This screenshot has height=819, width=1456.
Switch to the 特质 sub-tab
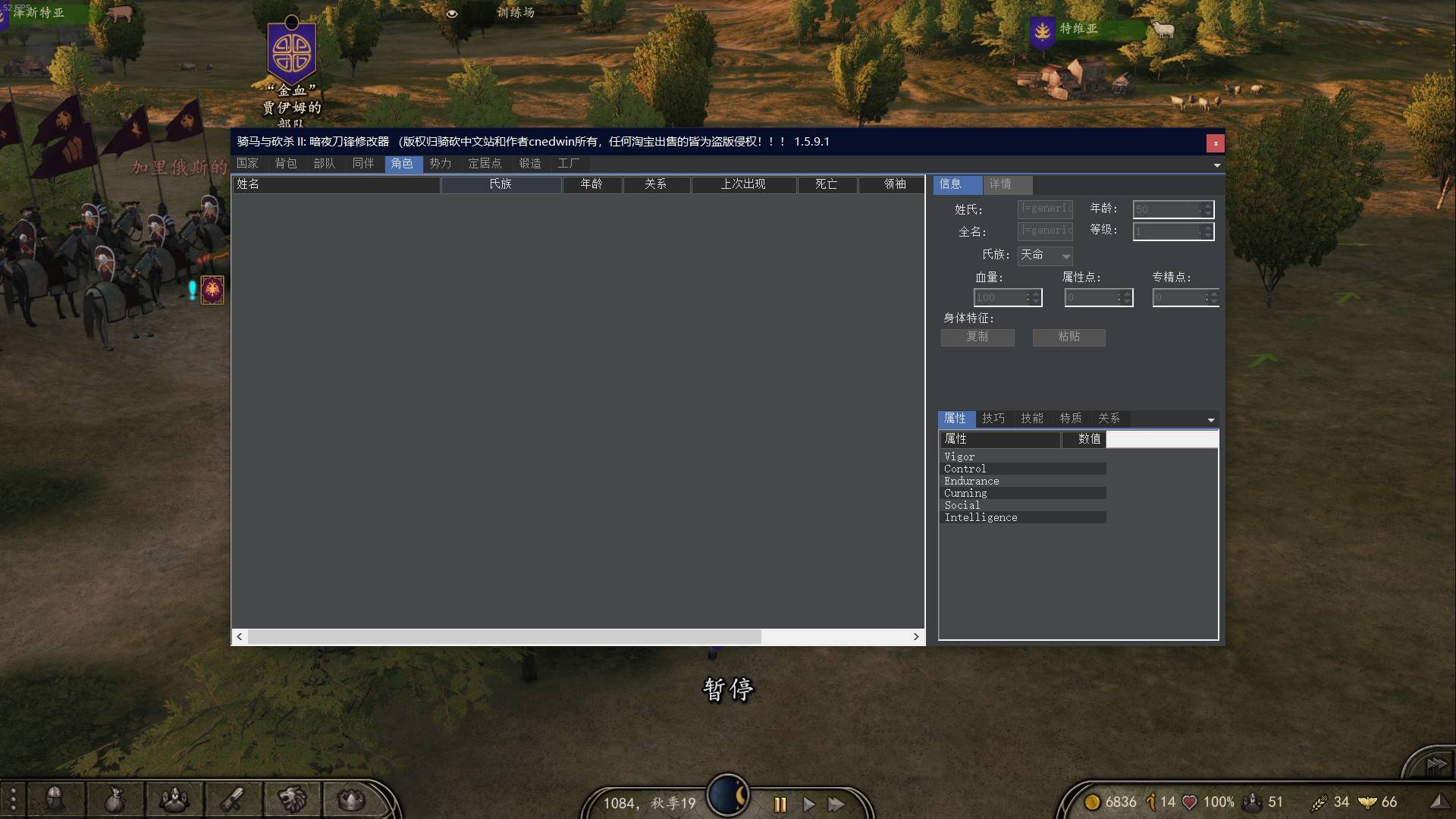1071,419
